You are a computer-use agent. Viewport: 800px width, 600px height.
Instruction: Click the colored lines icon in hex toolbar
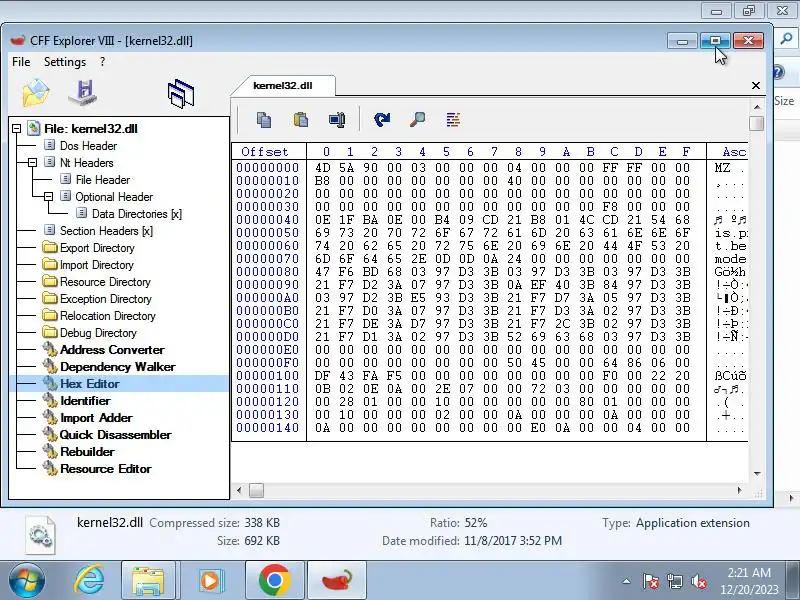pyautogui.click(x=453, y=120)
